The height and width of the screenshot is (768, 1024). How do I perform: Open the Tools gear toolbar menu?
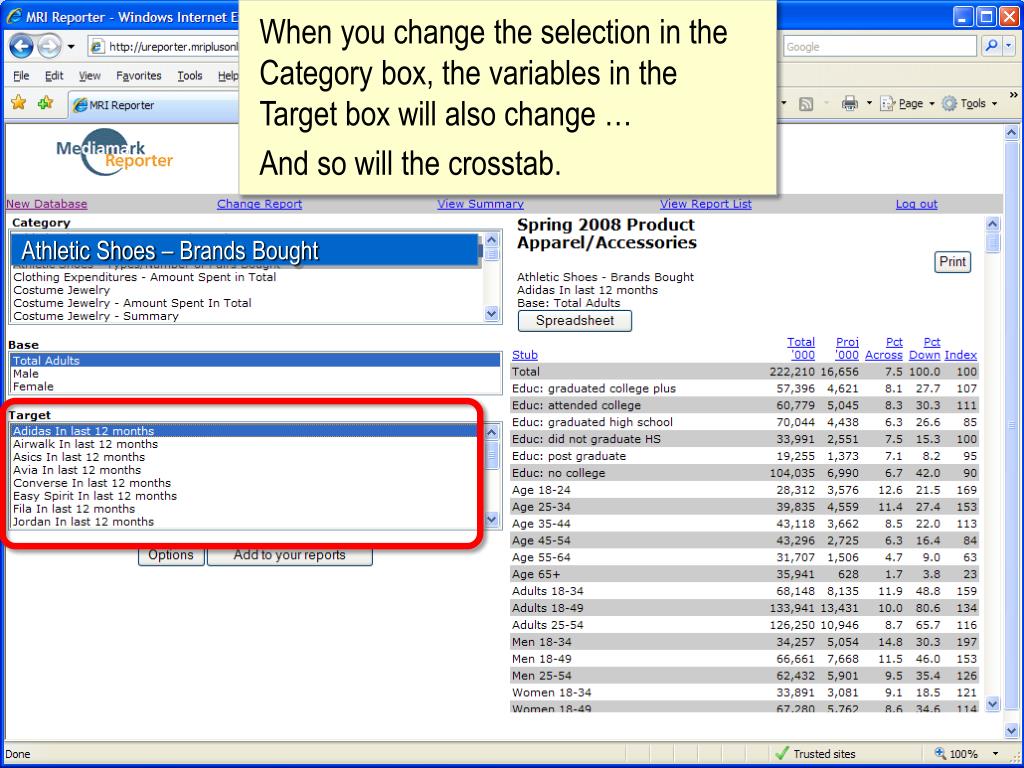[969, 103]
